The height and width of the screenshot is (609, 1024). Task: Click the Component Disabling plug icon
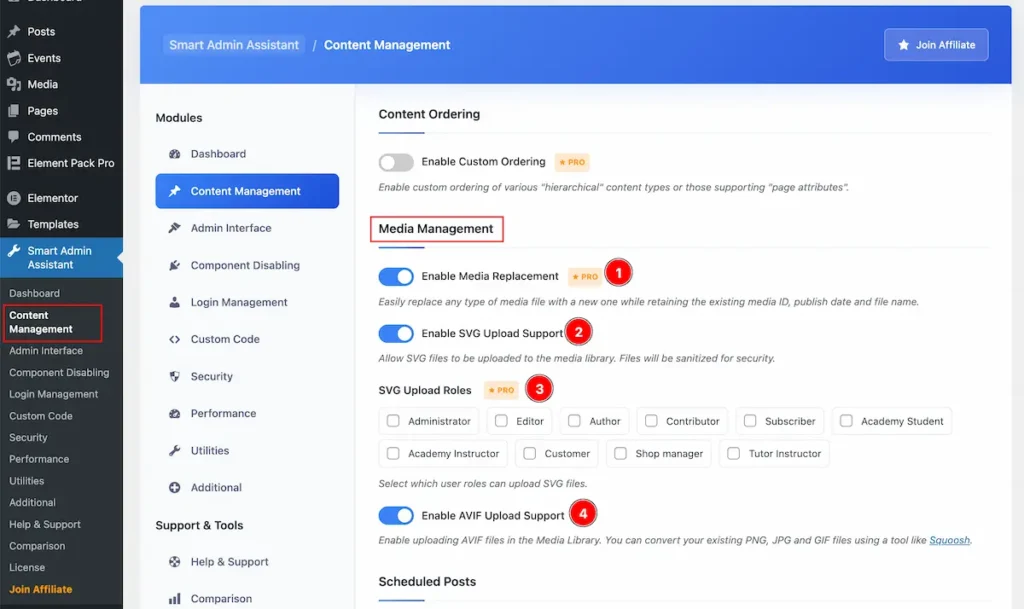pos(174,265)
